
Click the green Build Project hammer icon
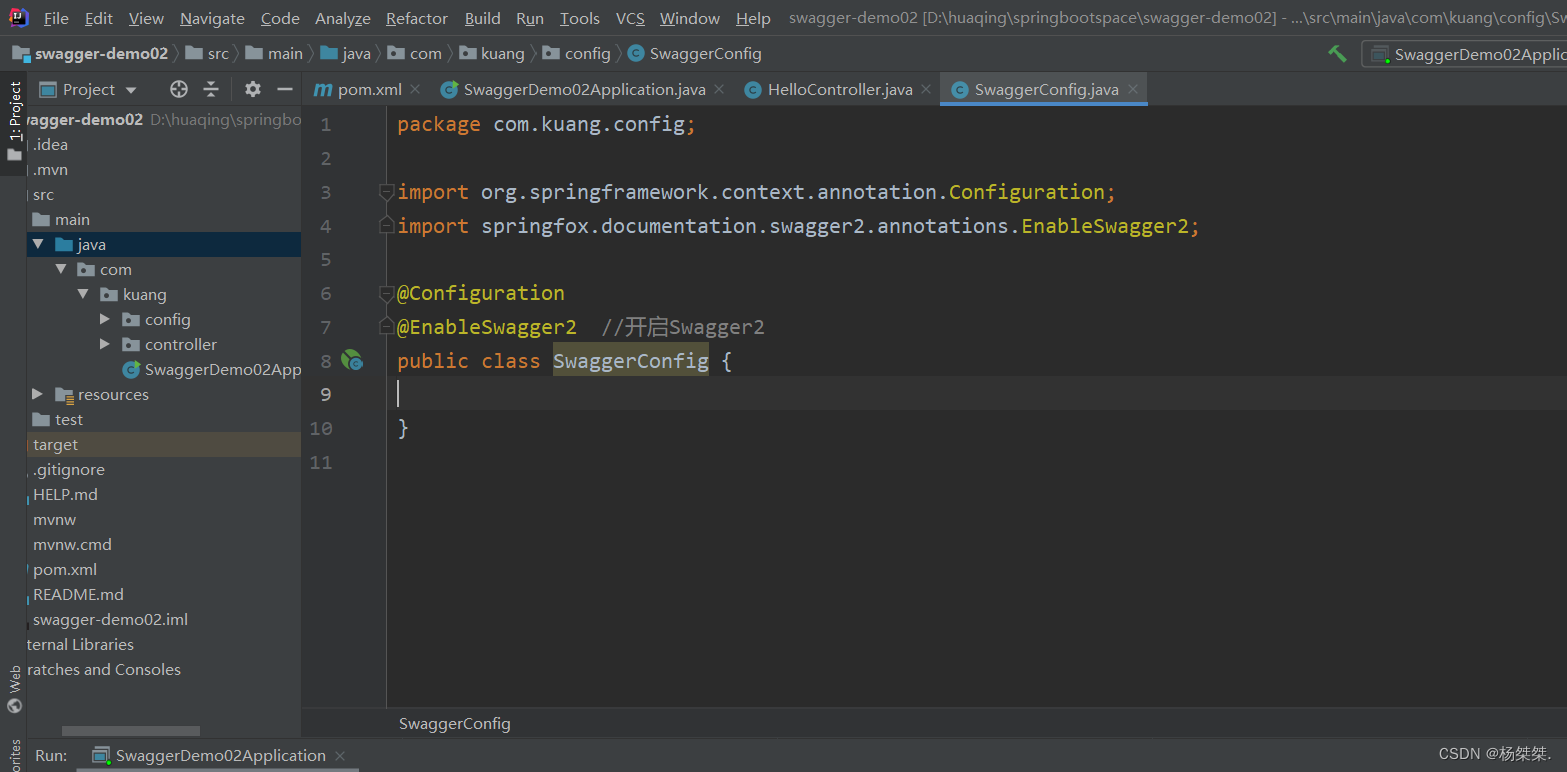(1337, 53)
